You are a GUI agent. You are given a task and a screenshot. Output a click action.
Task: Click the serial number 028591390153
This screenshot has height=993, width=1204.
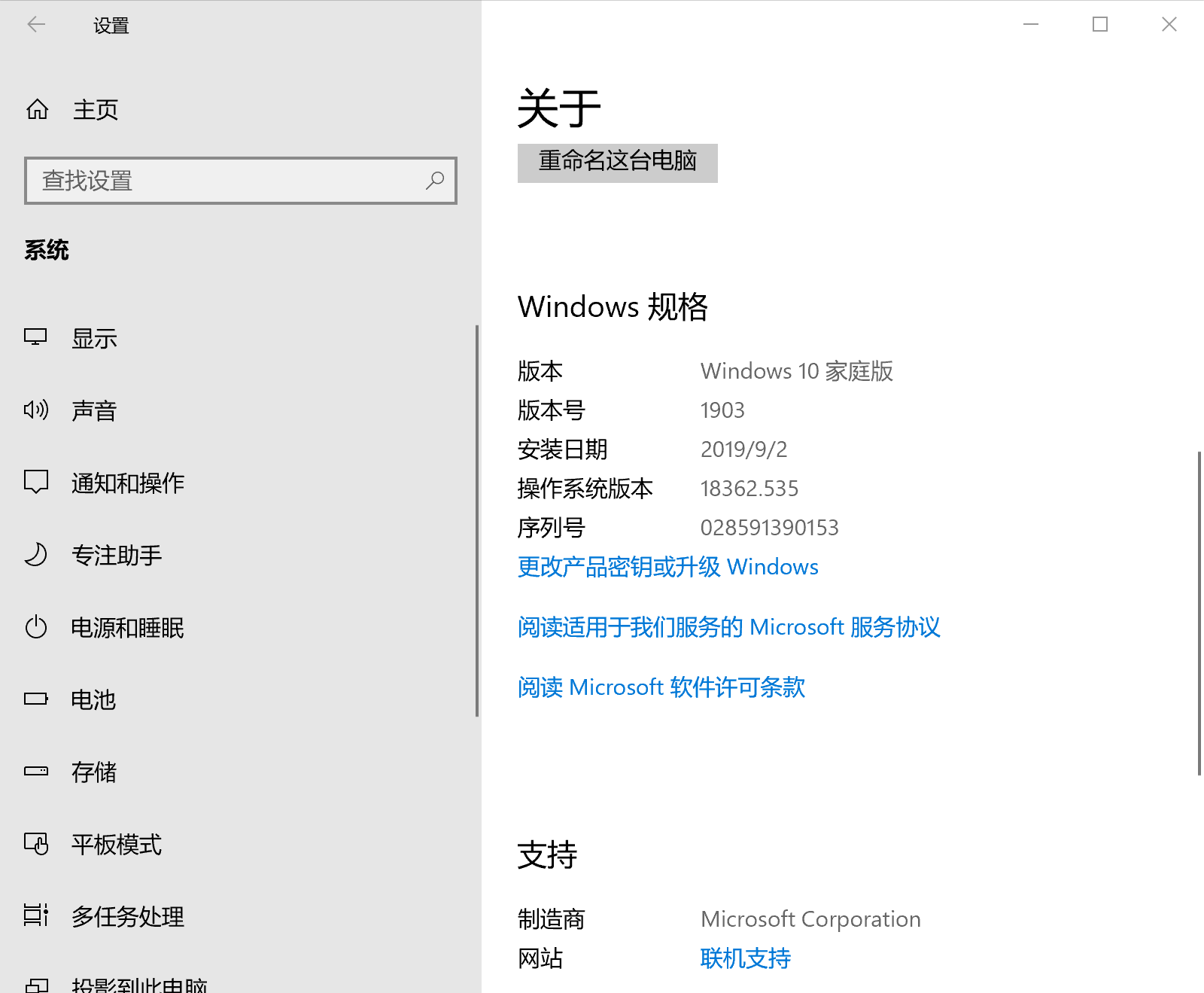click(x=770, y=528)
